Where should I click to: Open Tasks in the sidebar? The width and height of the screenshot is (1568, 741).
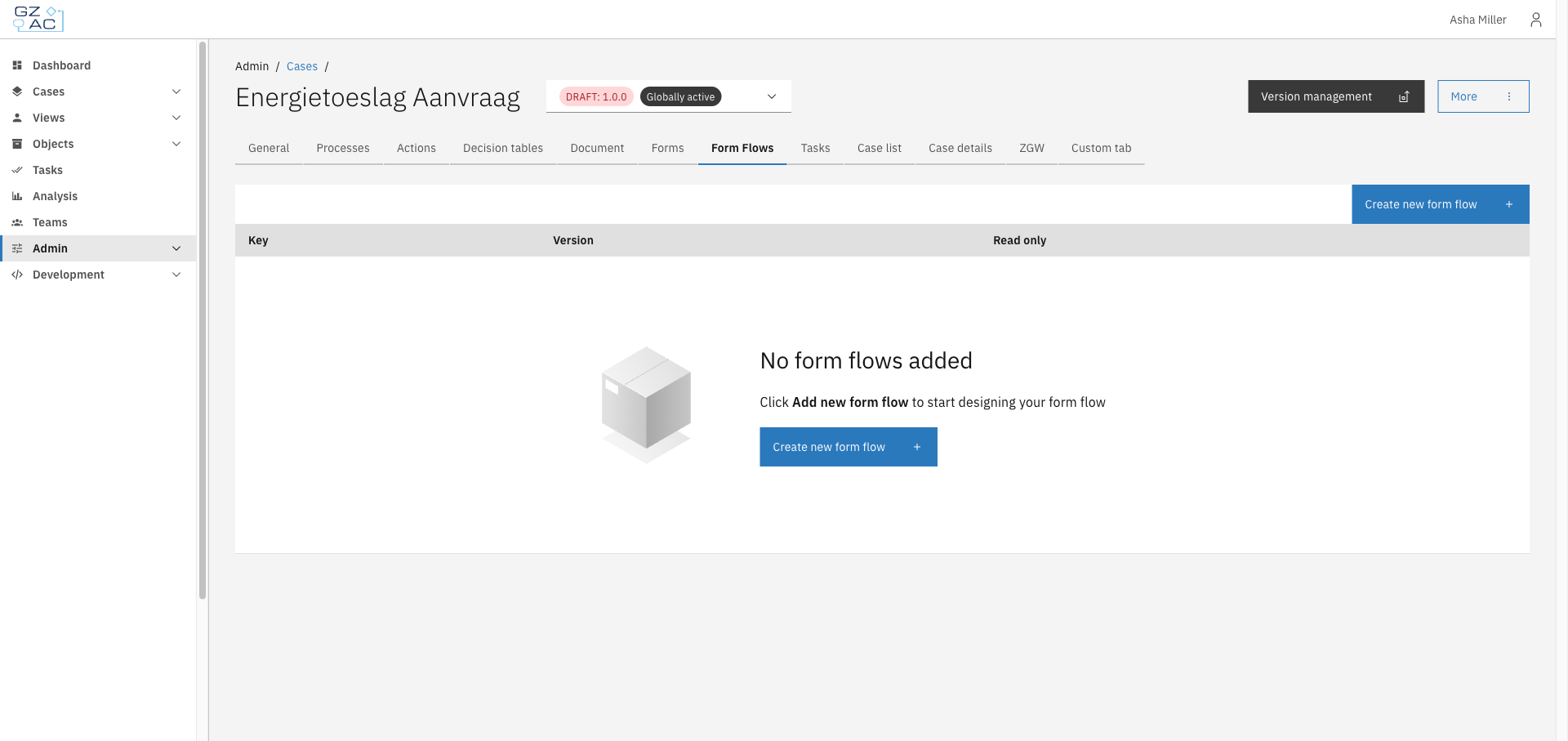[x=98, y=170]
